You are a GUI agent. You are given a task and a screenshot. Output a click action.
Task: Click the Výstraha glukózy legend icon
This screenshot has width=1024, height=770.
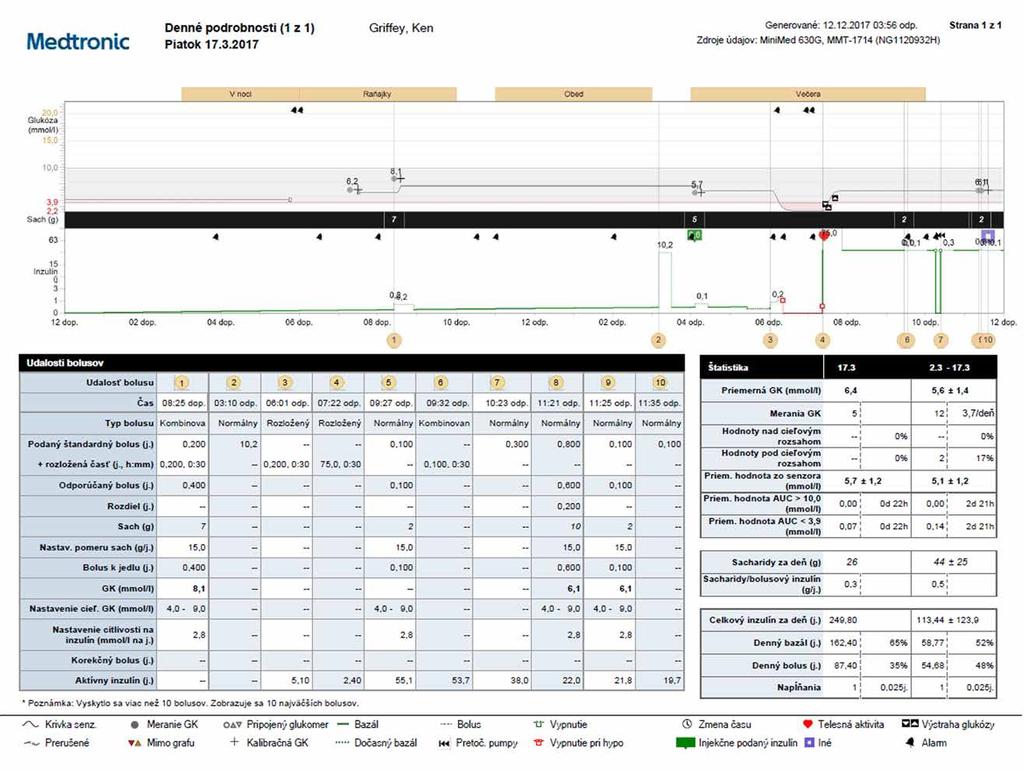[x=910, y=724]
